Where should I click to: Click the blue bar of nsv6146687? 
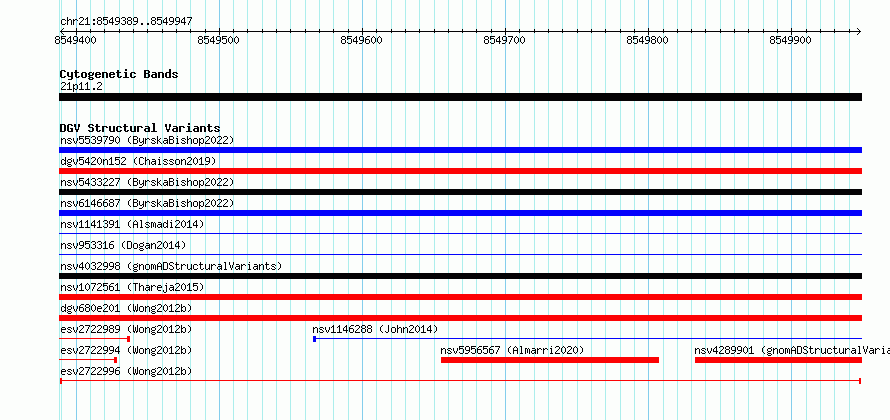pos(460,213)
